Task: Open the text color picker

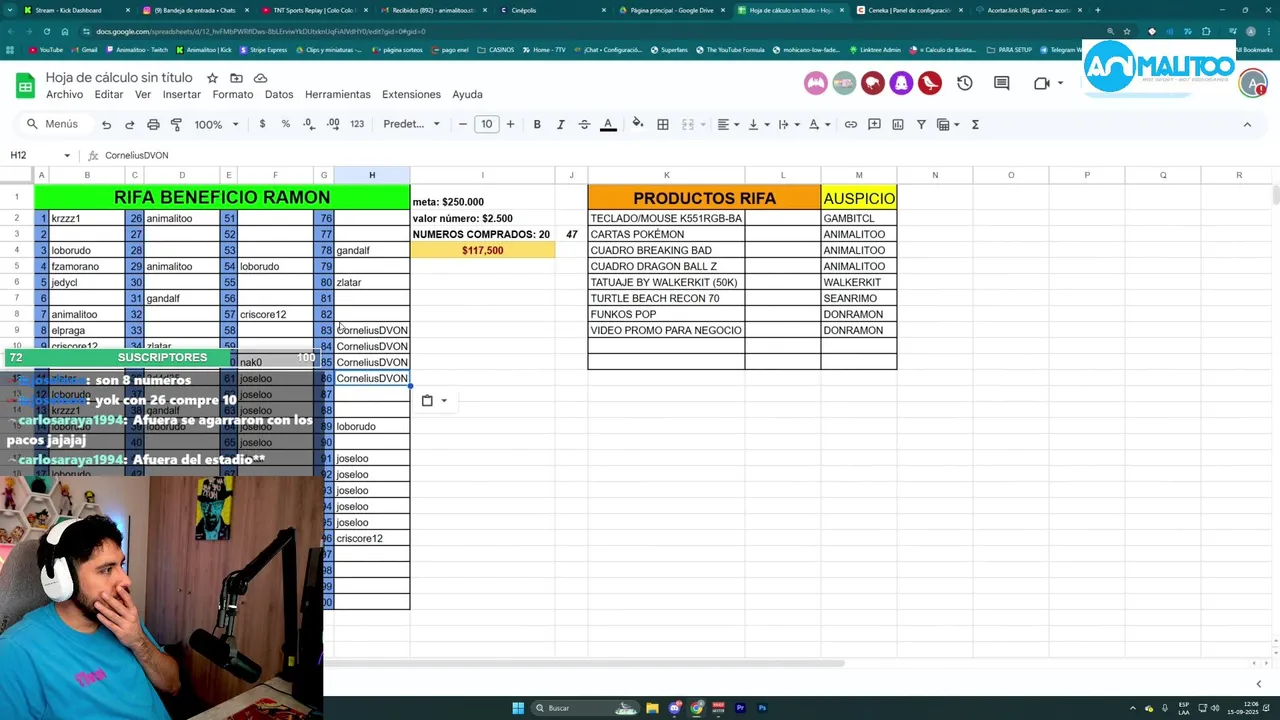Action: pyautogui.click(x=608, y=124)
